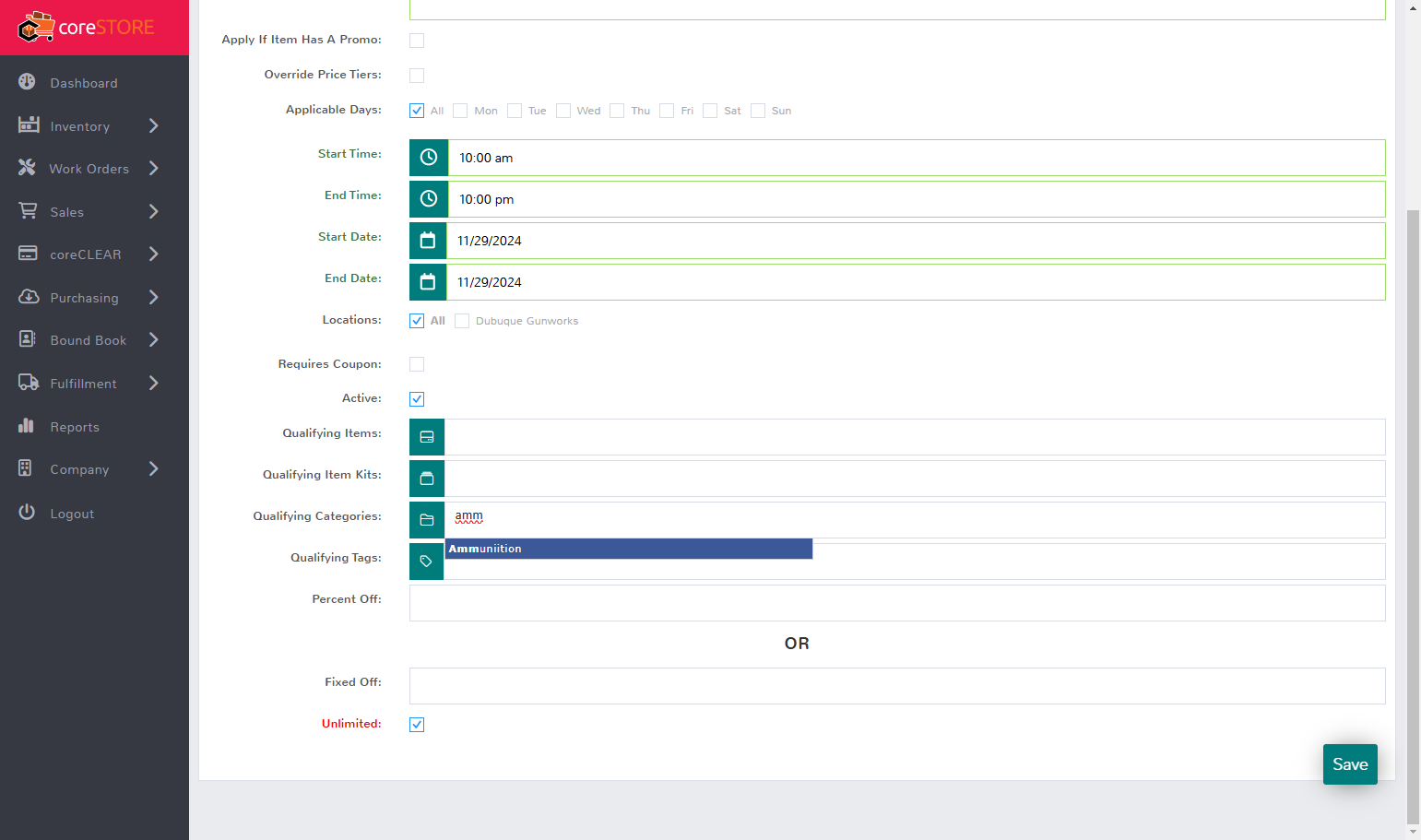Open Reports in the sidebar
The image size is (1421, 840).
point(75,427)
